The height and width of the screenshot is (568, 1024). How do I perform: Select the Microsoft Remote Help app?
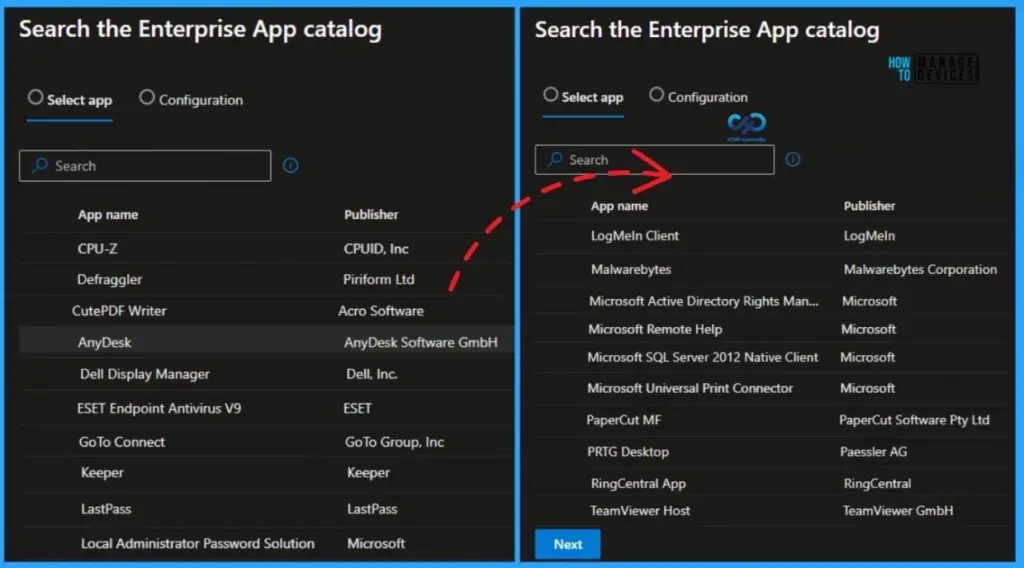pos(655,330)
